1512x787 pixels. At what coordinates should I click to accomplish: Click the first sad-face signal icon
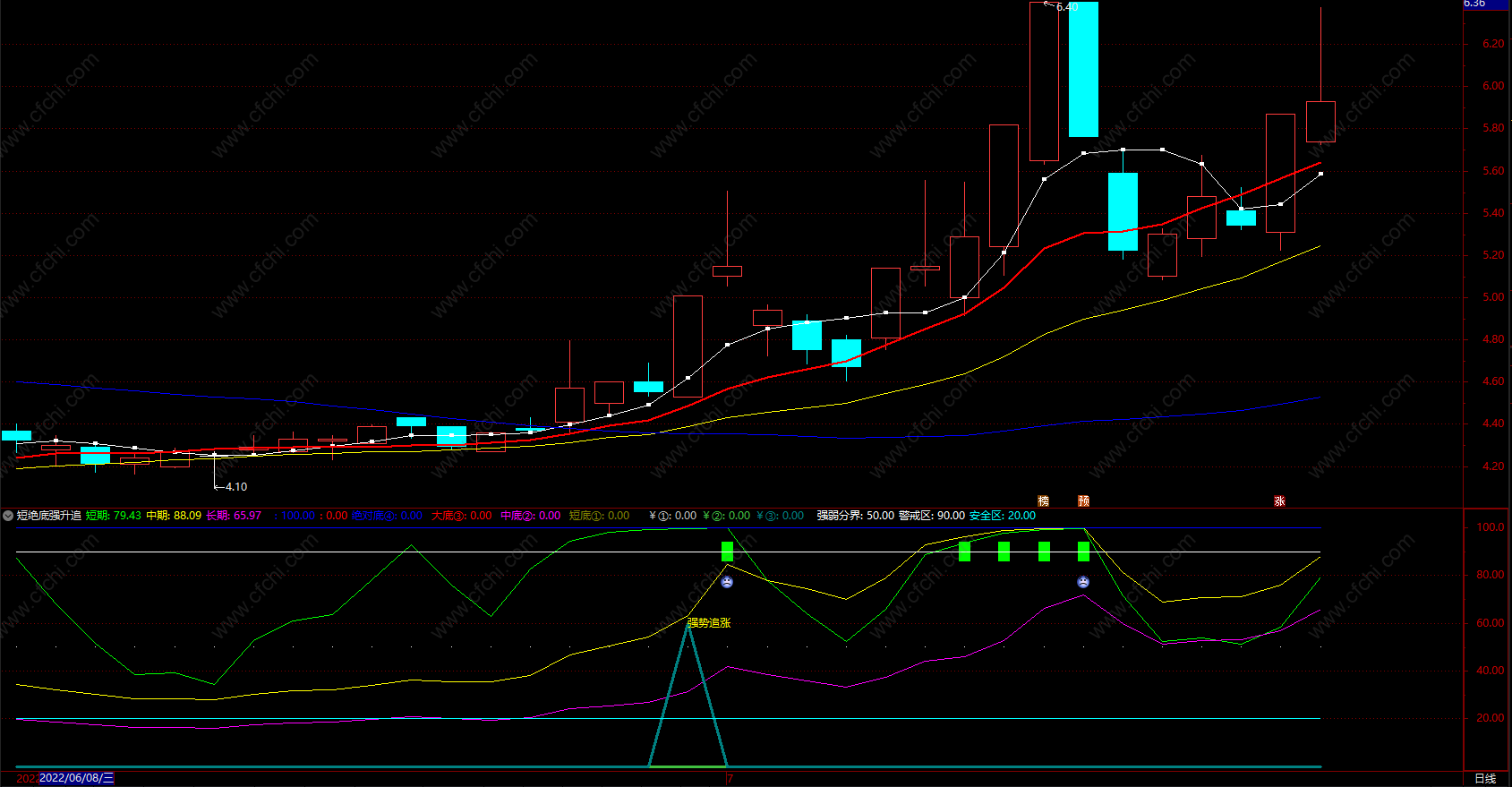coord(727,582)
